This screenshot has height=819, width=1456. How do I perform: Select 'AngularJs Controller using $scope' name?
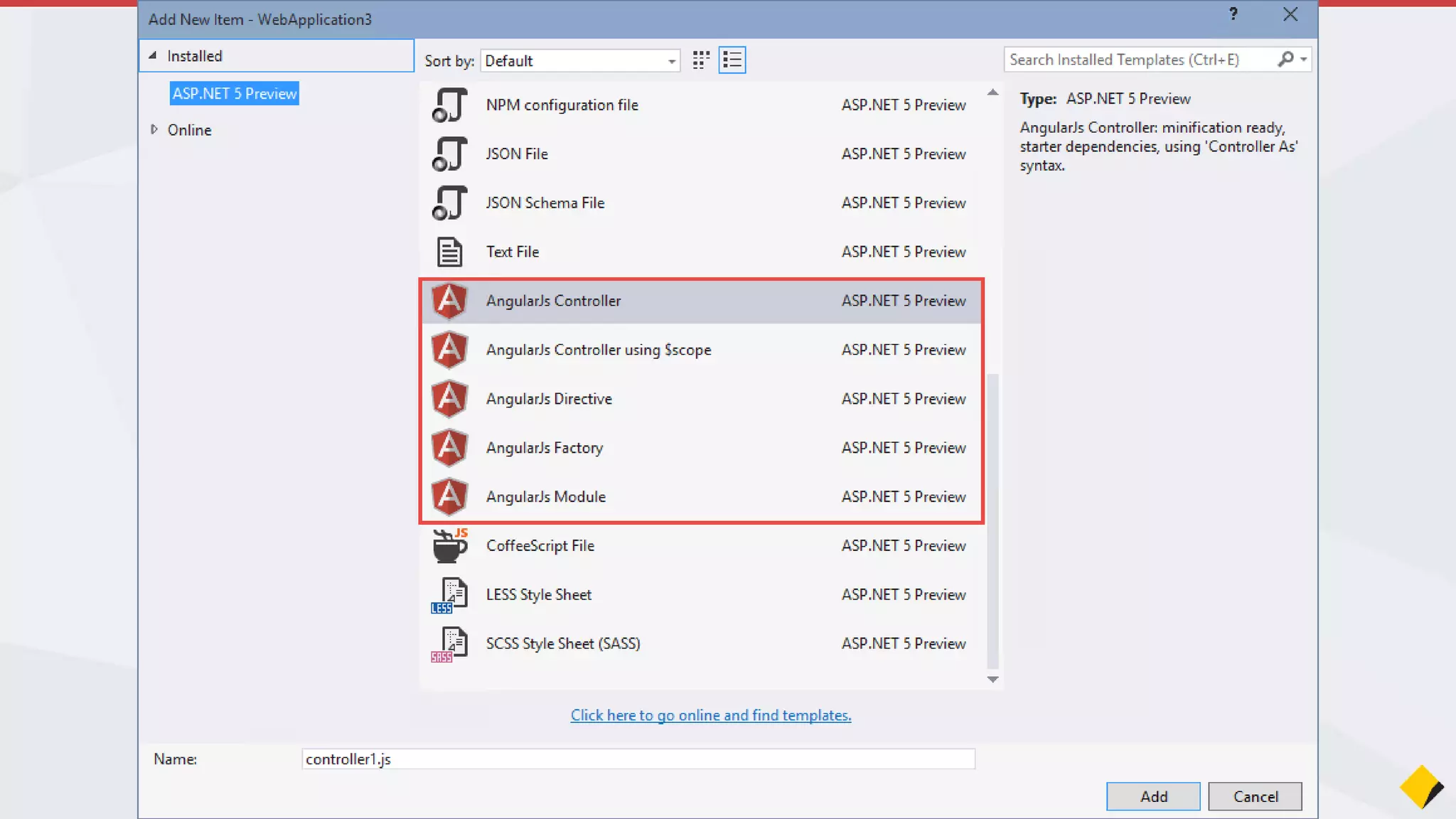tap(599, 350)
